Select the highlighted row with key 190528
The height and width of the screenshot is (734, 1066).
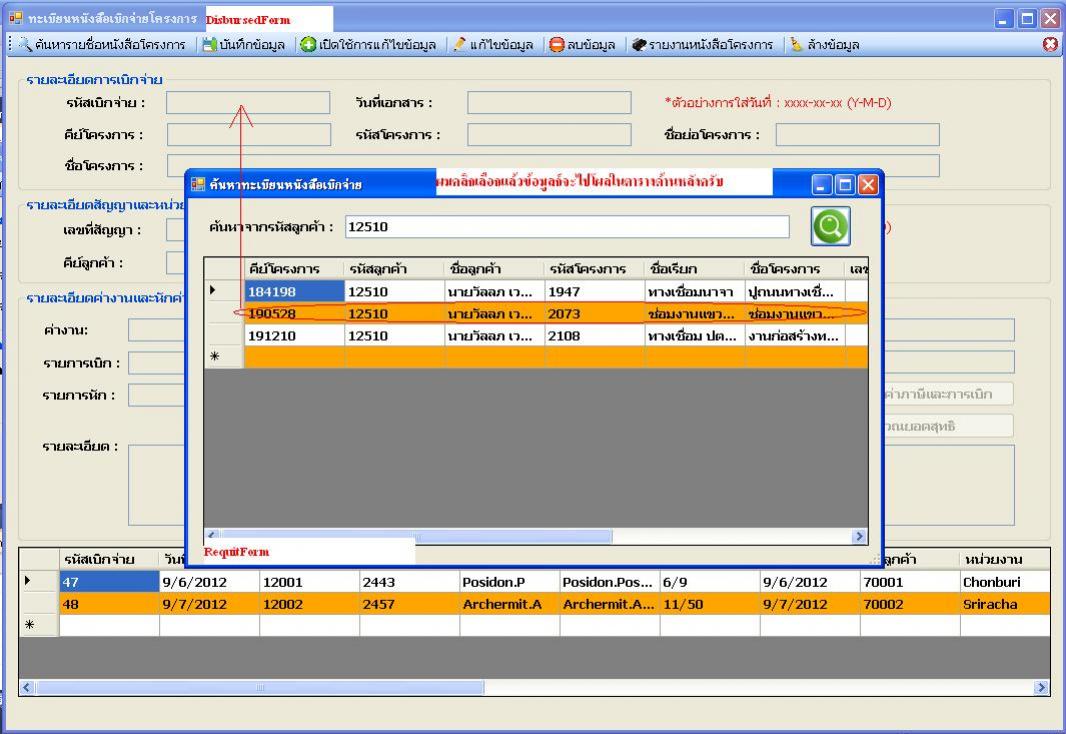coord(292,314)
